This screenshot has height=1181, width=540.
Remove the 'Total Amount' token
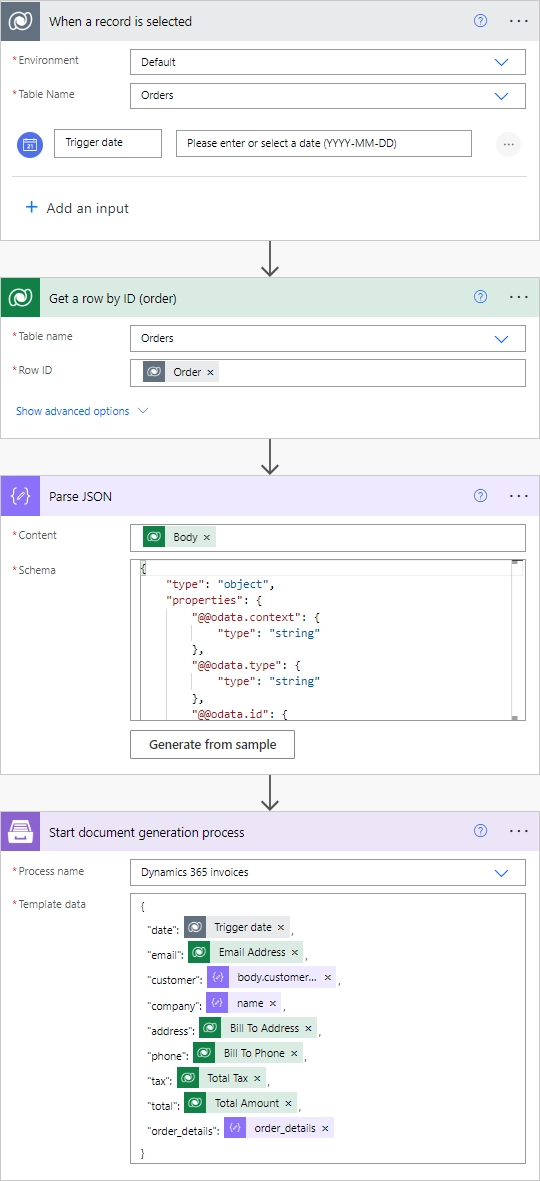coord(288,1103)
